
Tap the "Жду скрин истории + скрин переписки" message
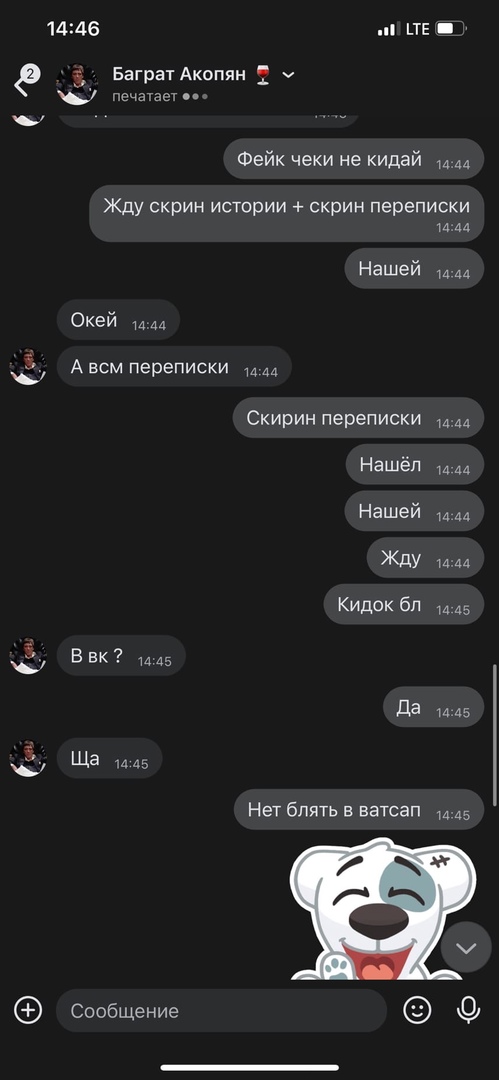point(287,214)
